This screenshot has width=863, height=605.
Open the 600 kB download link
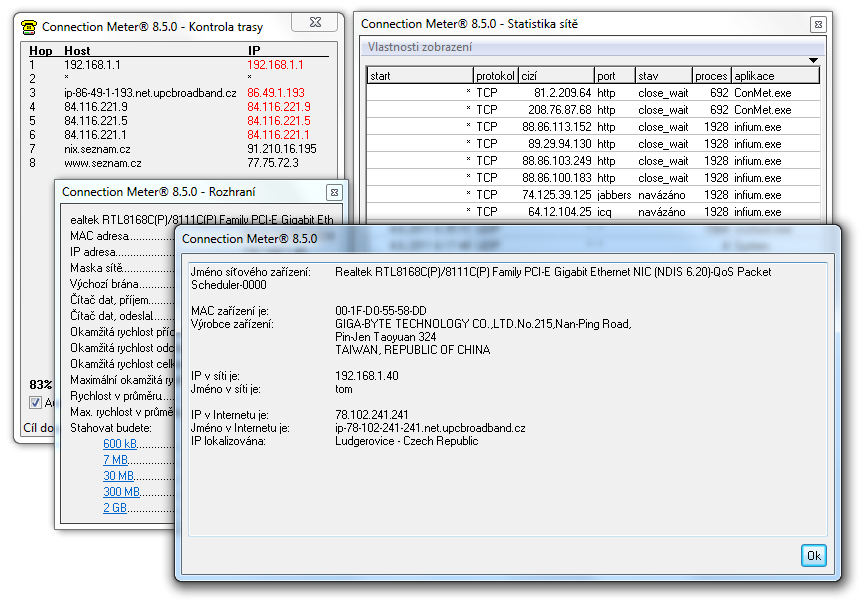tap(119, 444)
